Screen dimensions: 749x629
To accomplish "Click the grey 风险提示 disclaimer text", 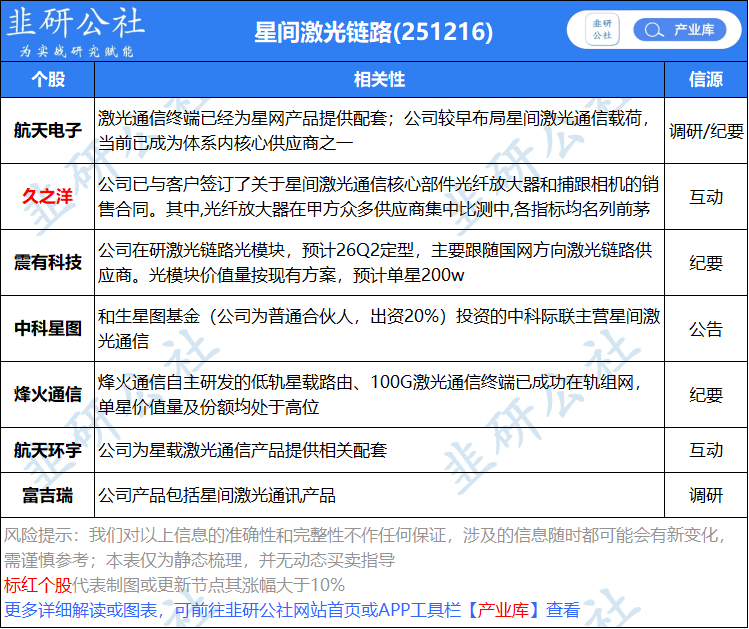I will [365, 547].
